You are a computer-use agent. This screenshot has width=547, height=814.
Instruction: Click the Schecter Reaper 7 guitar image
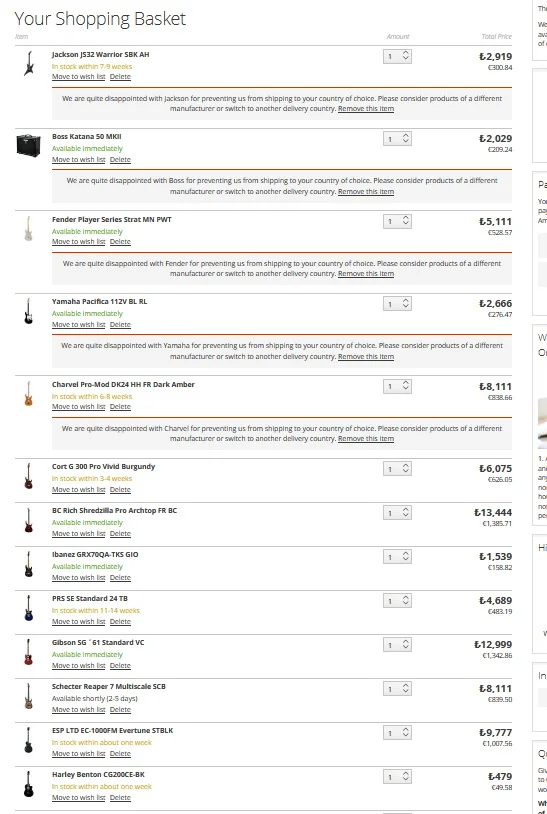tap(29, 696)
